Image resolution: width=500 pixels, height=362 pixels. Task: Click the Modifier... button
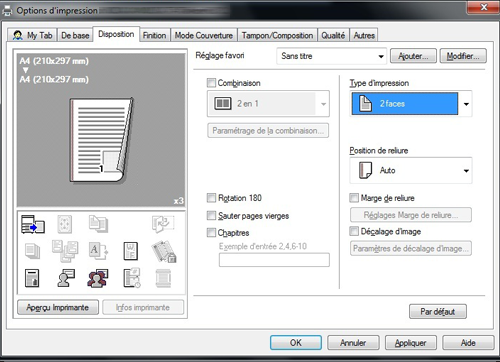463,56
